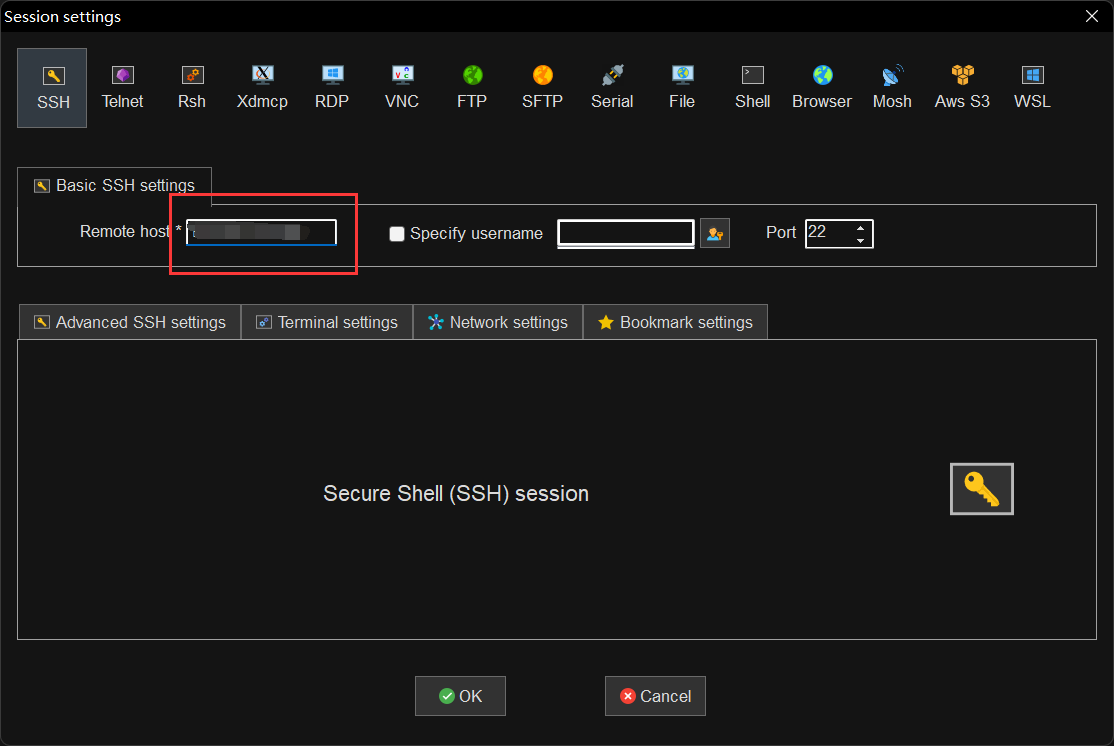
Task: Choose the File session type
Action: 682,88
